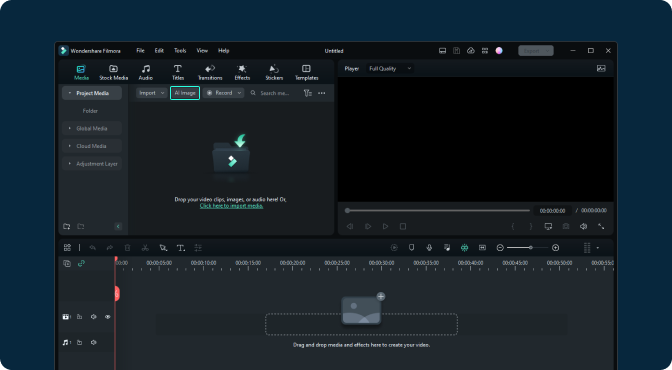Open the Record dropdown
The width and height of the screenshot is (672, 370).
[x=223, y=93]
